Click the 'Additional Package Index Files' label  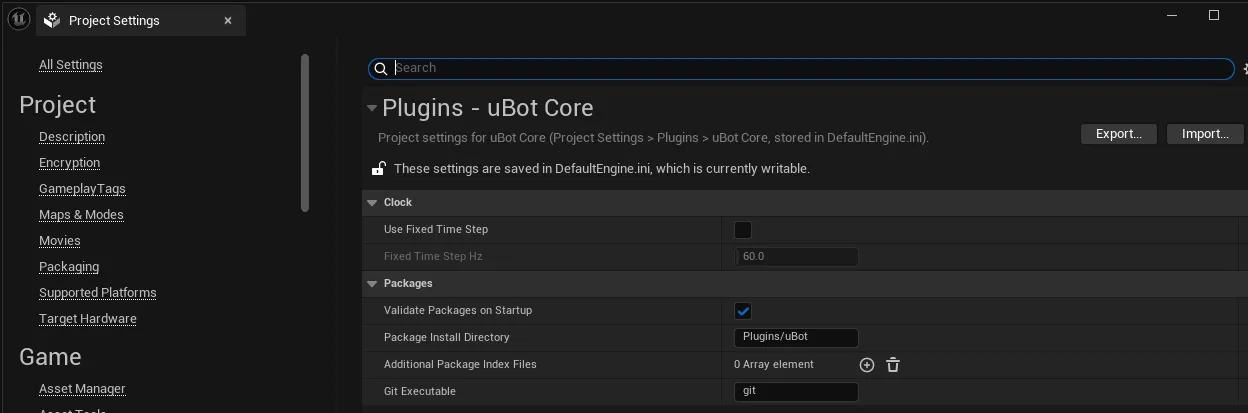pyautogui.click(x=460, y=365)
